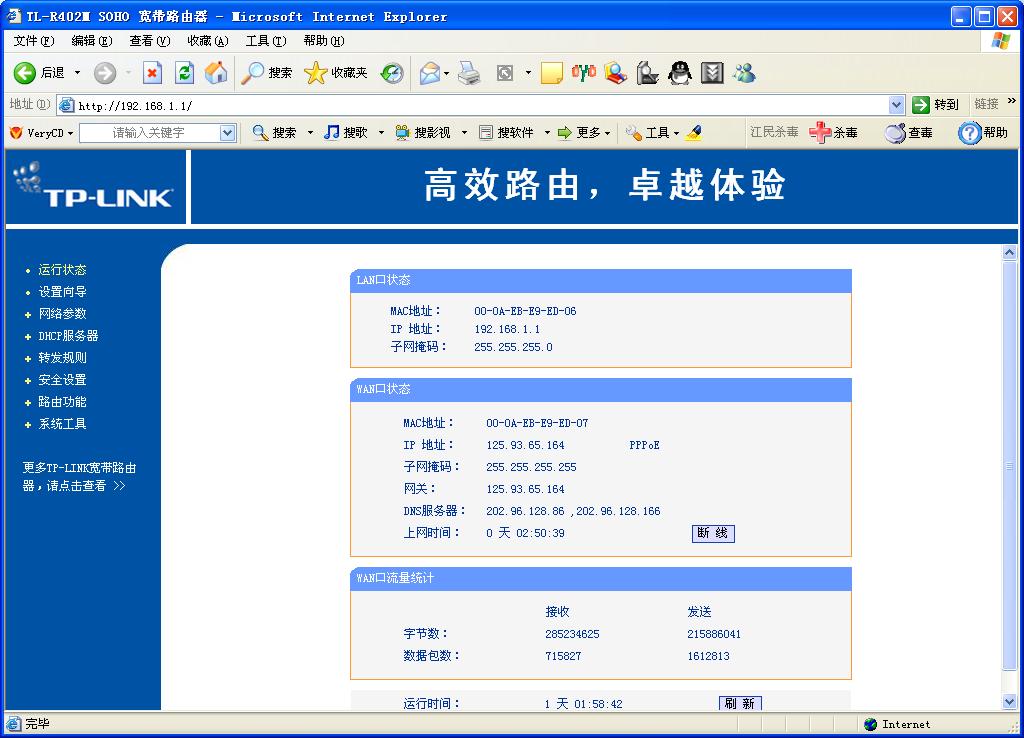Click the Refresh page icon in the toolbar

[x=184, y=73]
